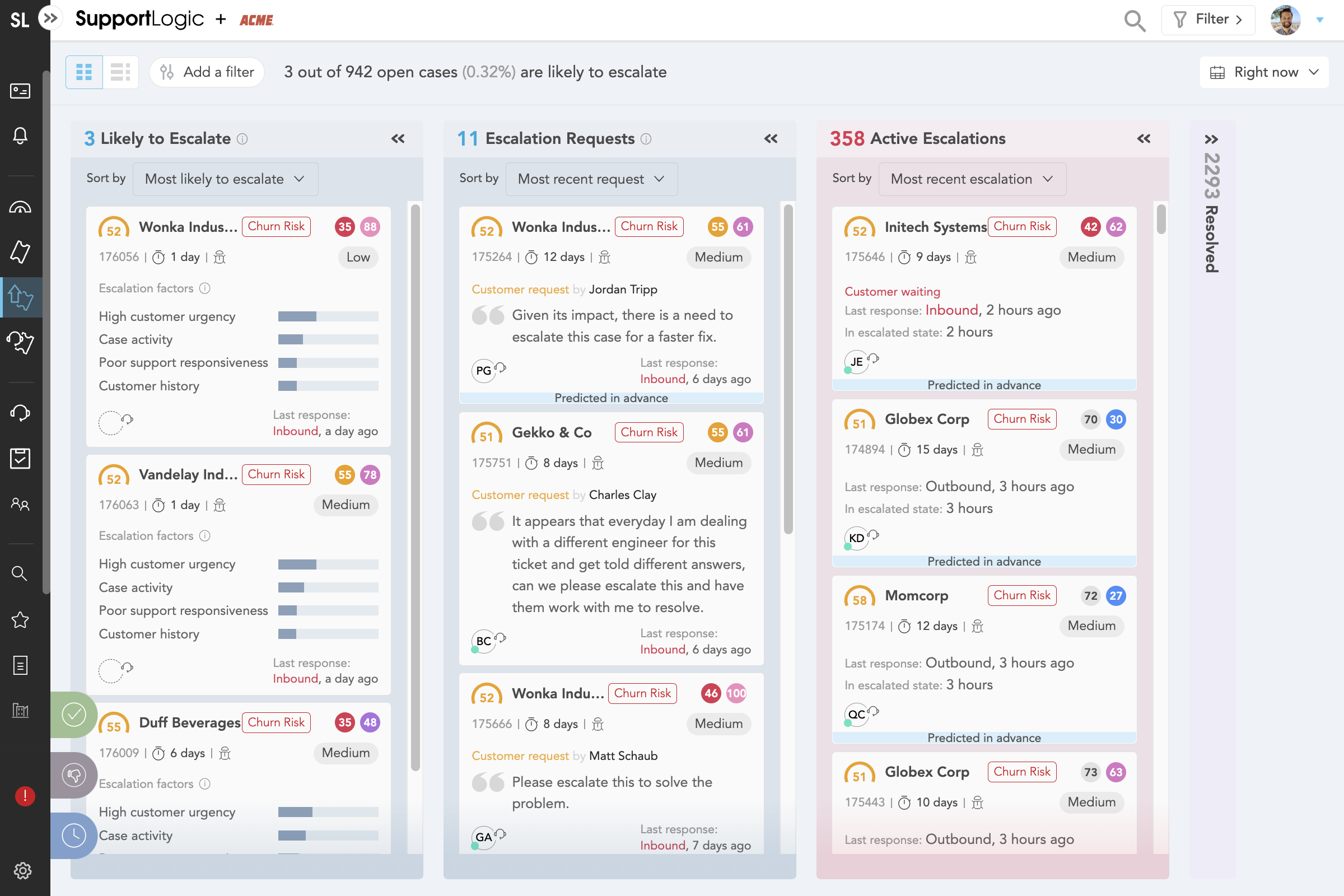This screenshot has height=896, width=1344.
Task: Click the list view icon toggle
Action: (x=120, y=72)
